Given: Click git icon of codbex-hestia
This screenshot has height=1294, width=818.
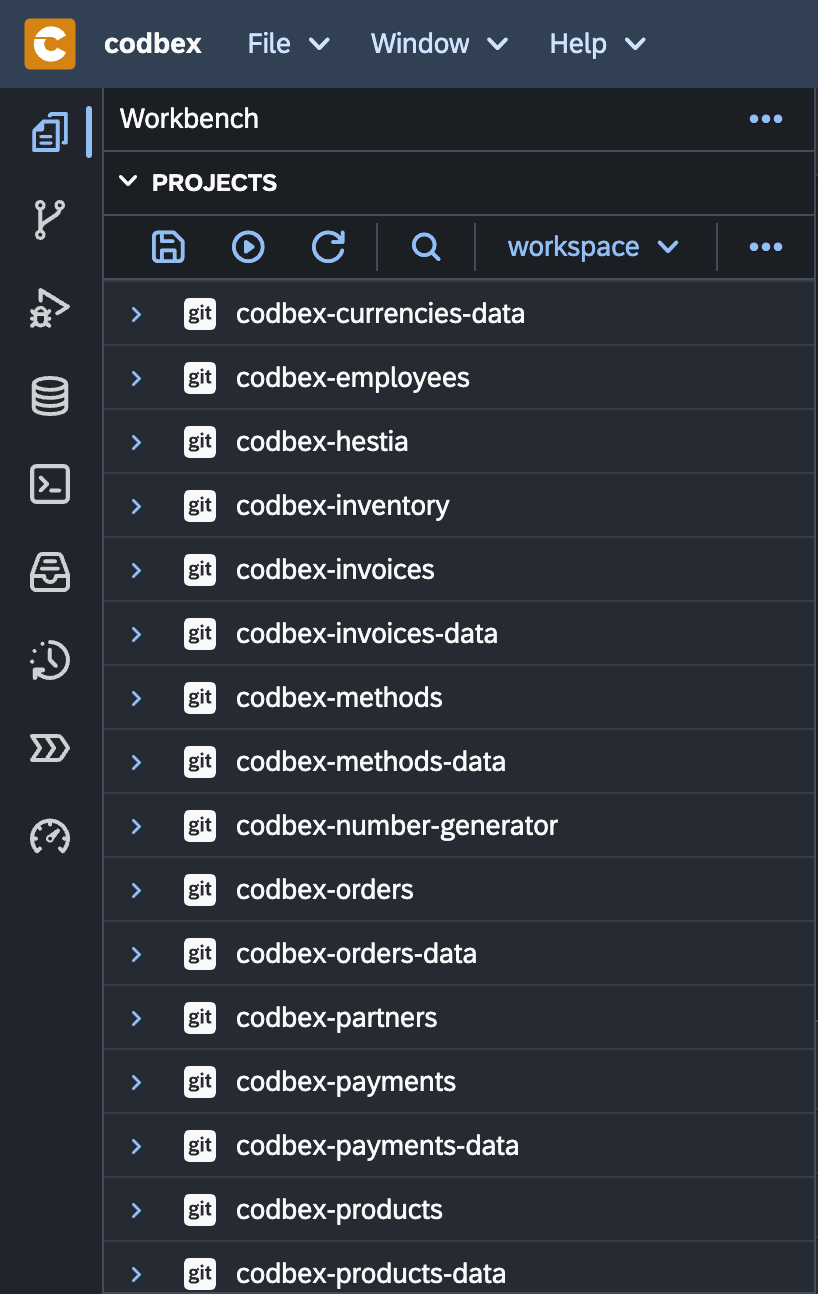Looking at the screenshot, I should pyautogui.click(x=200, y=442).
